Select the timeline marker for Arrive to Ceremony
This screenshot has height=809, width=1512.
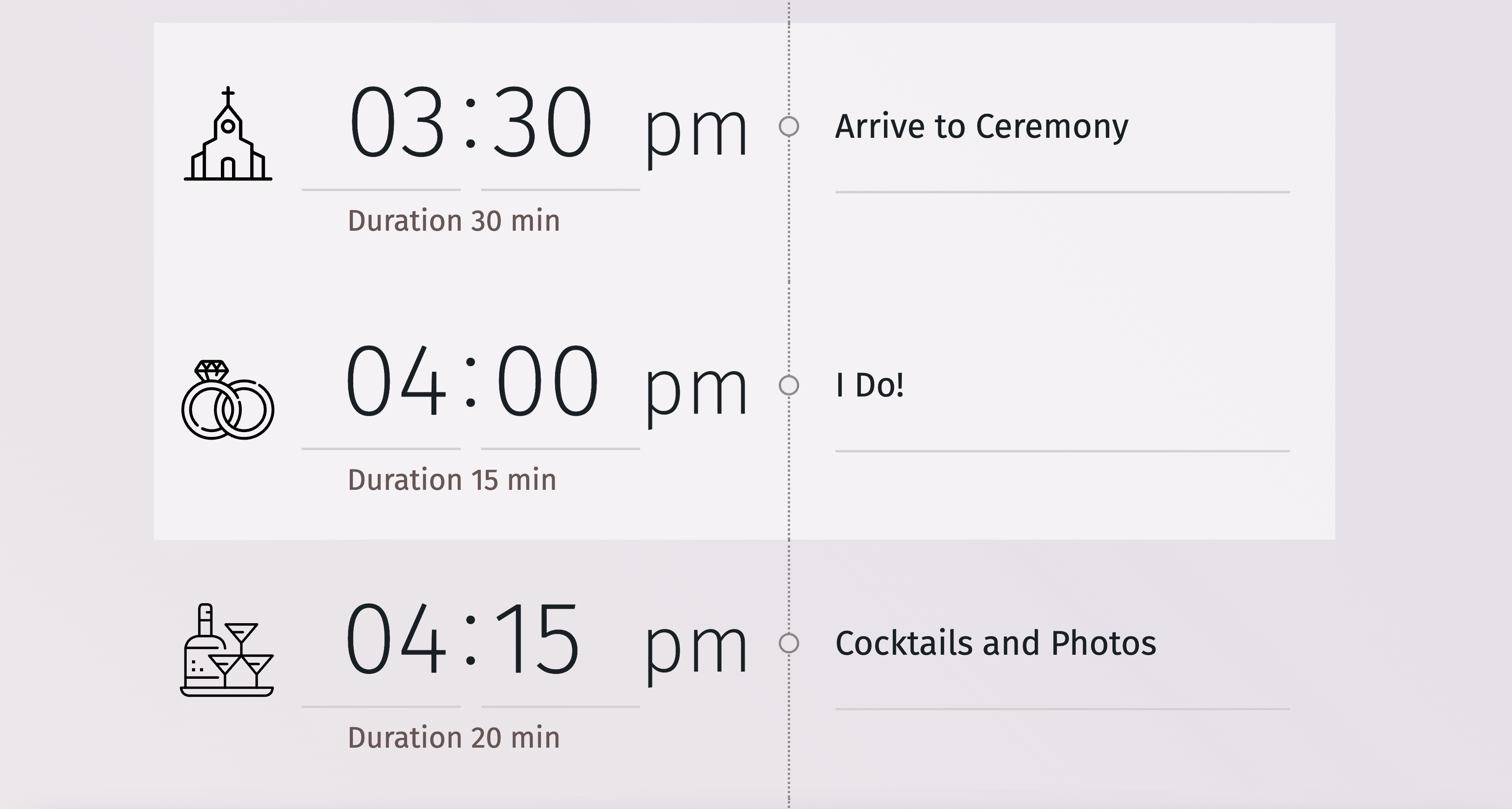(x=789, y=126)
